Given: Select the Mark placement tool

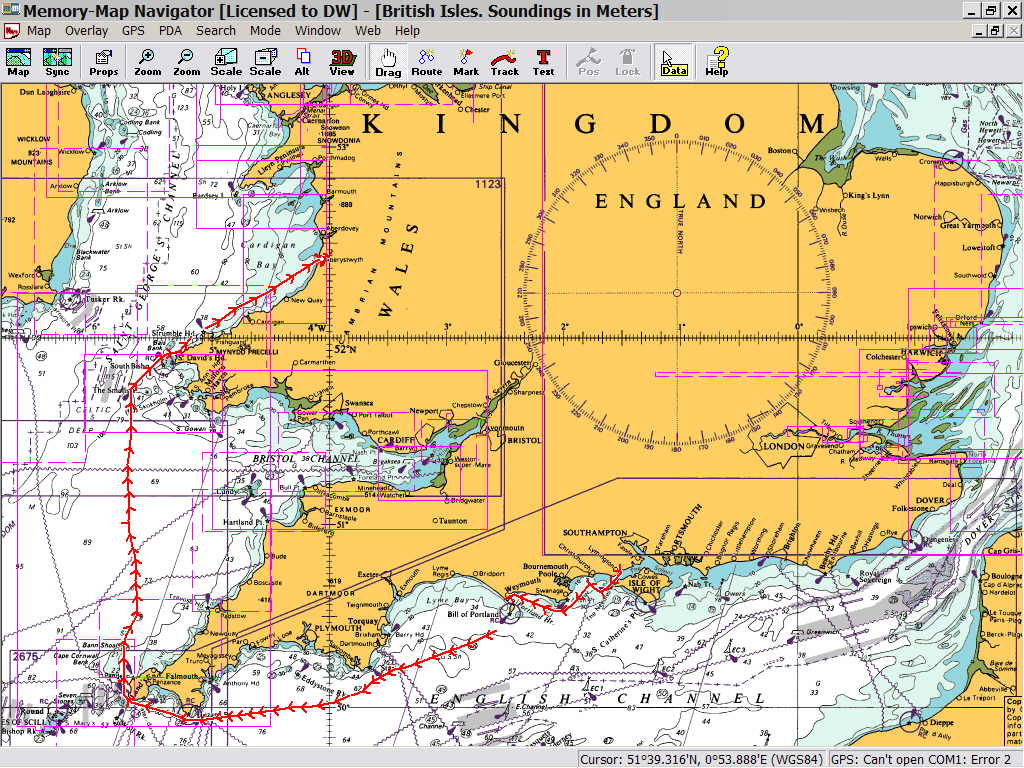Looking at the screenshot, I should click(466, 62).
